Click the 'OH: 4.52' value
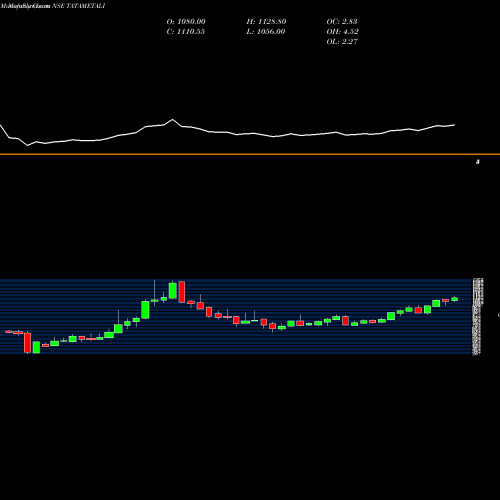Image resolution: width=500 pixels, height=500 pixels. pos(342,32)
